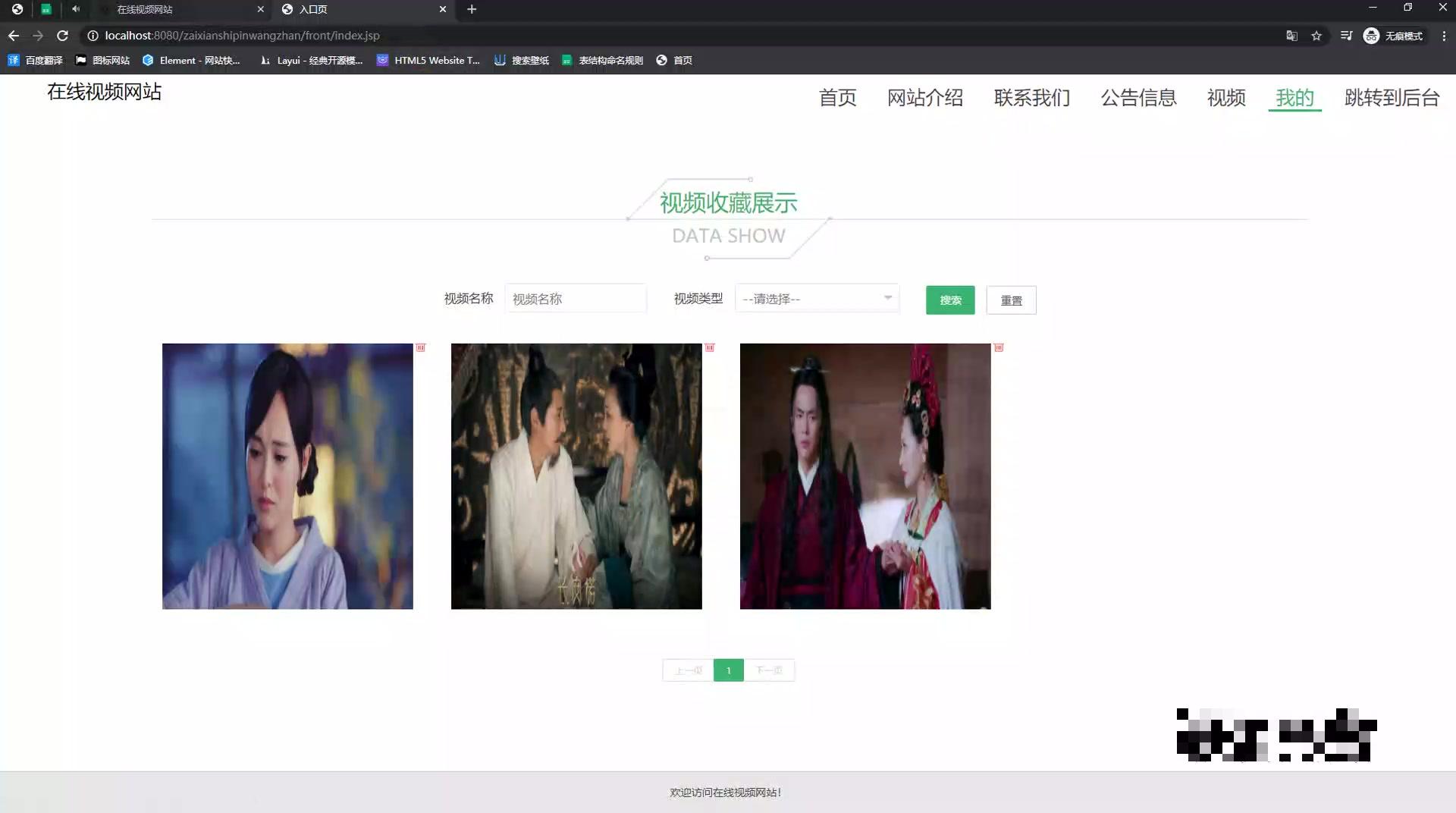Viewport: 1456px width, 813px height.
Task: Open a new tab with the plus icon
Action: click(x=472, y=9)
